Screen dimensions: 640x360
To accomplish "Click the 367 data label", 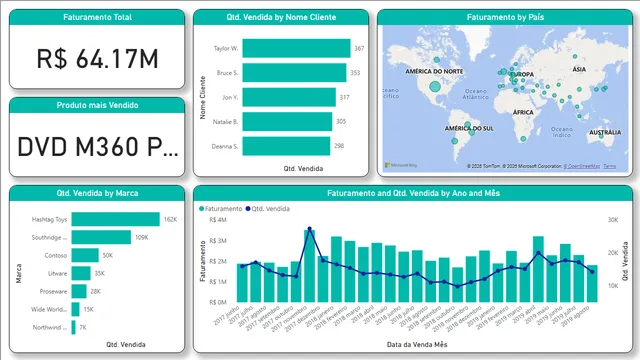I will click(359, 49).
